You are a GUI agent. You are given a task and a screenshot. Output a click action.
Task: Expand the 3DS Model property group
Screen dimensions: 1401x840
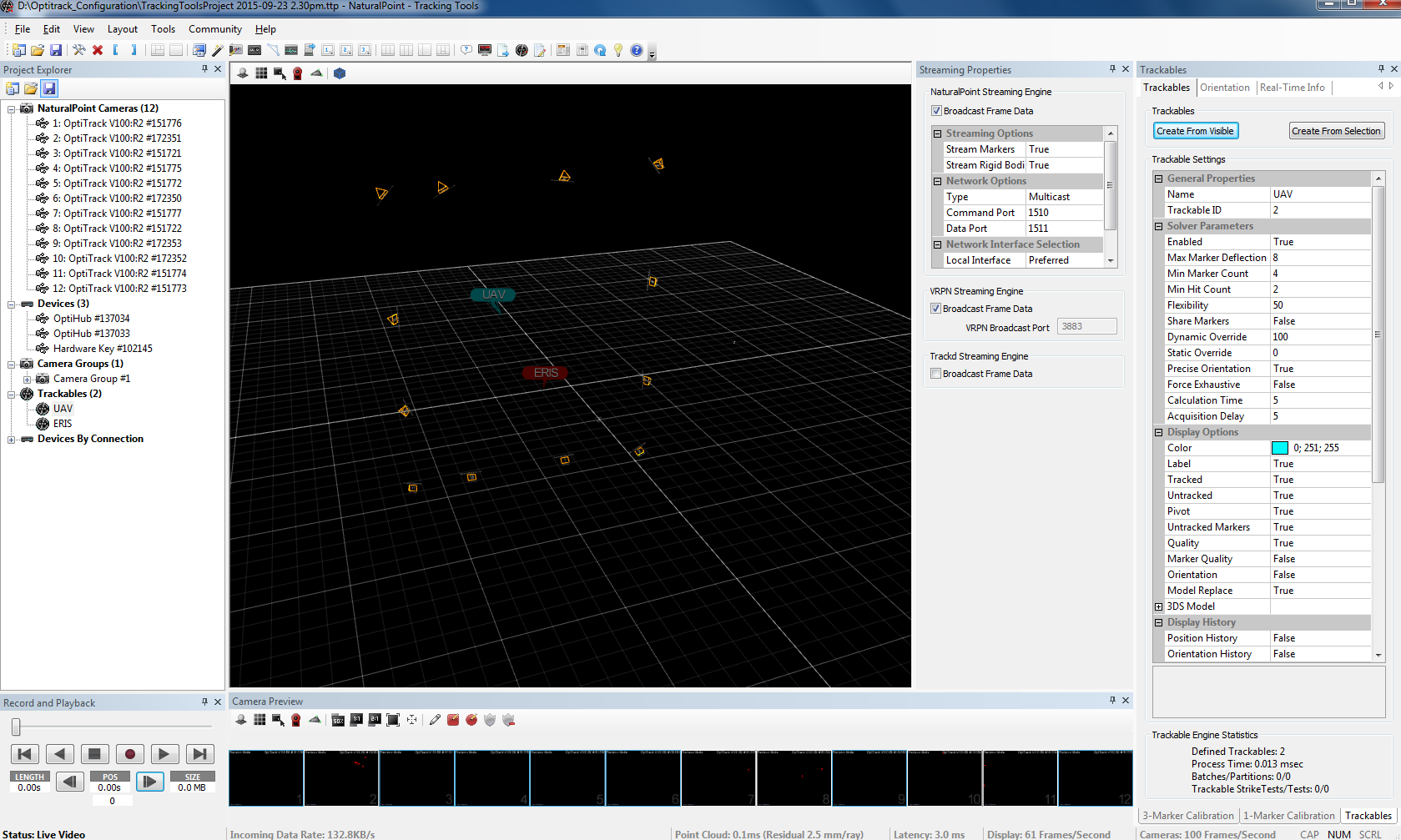[x=1158, y=607]
